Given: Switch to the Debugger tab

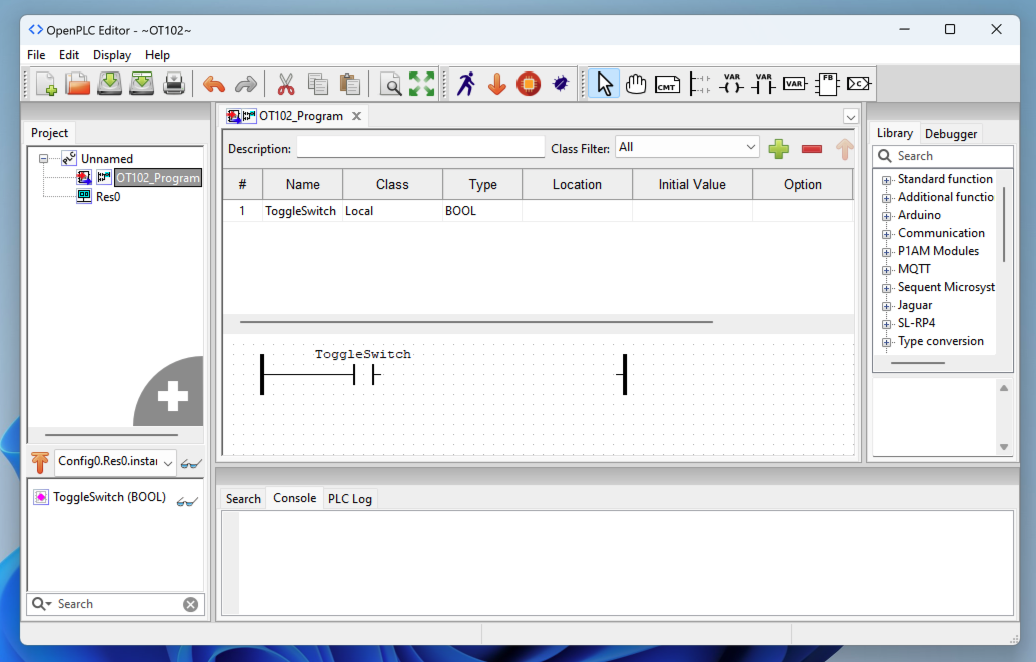Looking at the screenshot, I should pos(950,133).
